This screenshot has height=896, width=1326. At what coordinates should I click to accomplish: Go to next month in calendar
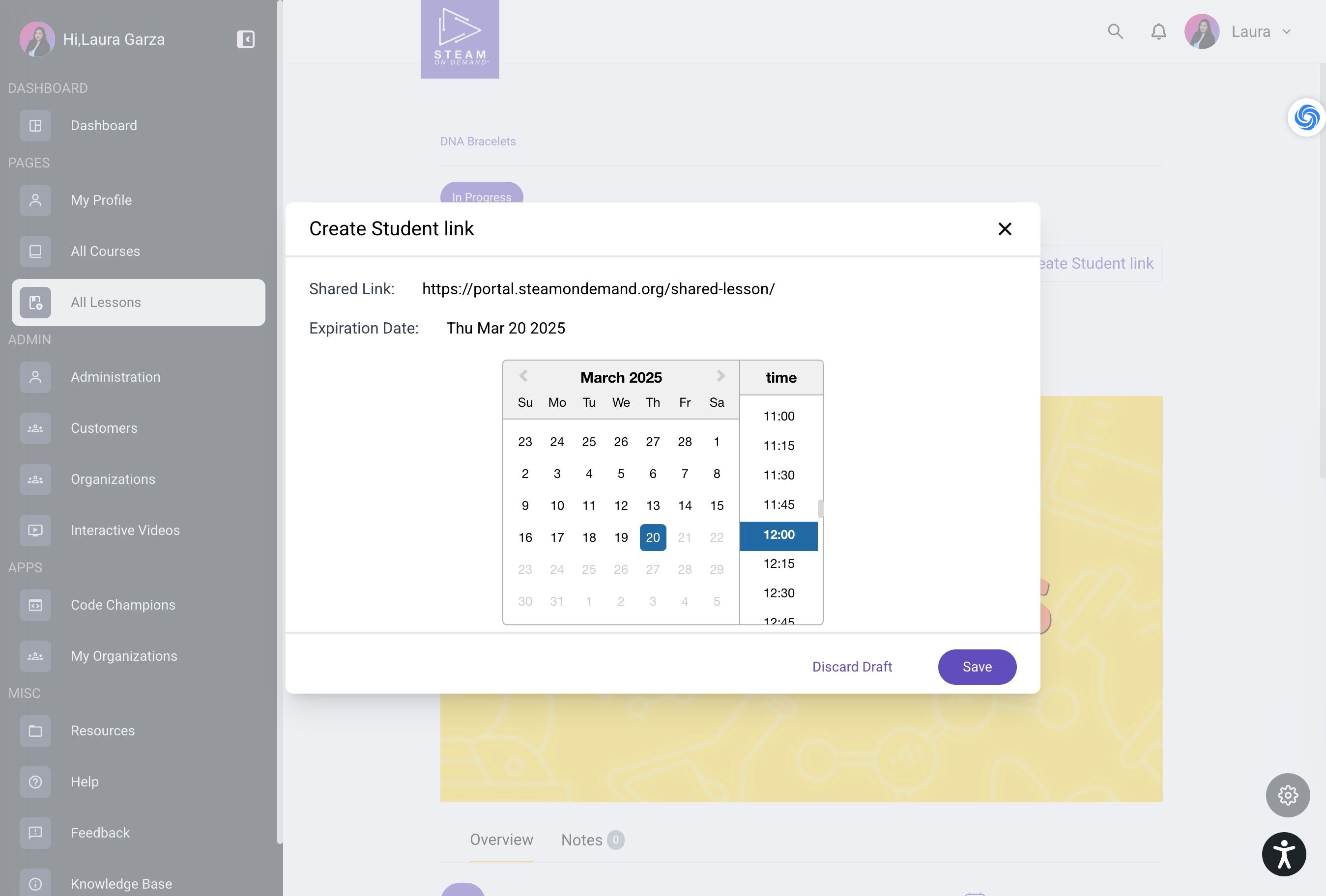click(x=720, y=376)
